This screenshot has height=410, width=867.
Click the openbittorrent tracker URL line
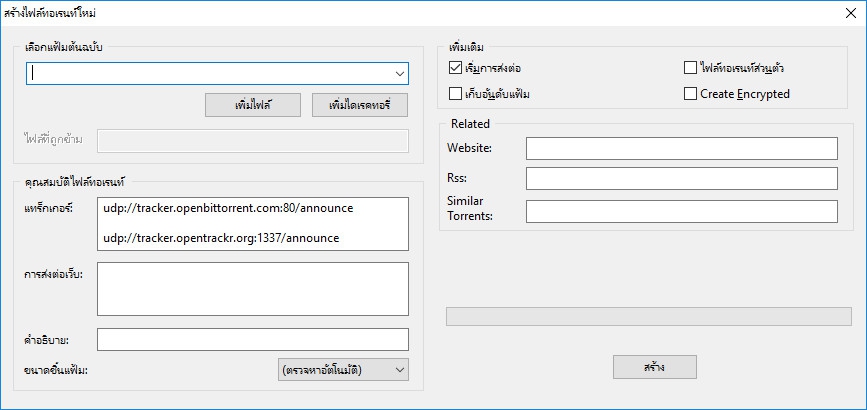pyautogui.click(x=228, y=209)
